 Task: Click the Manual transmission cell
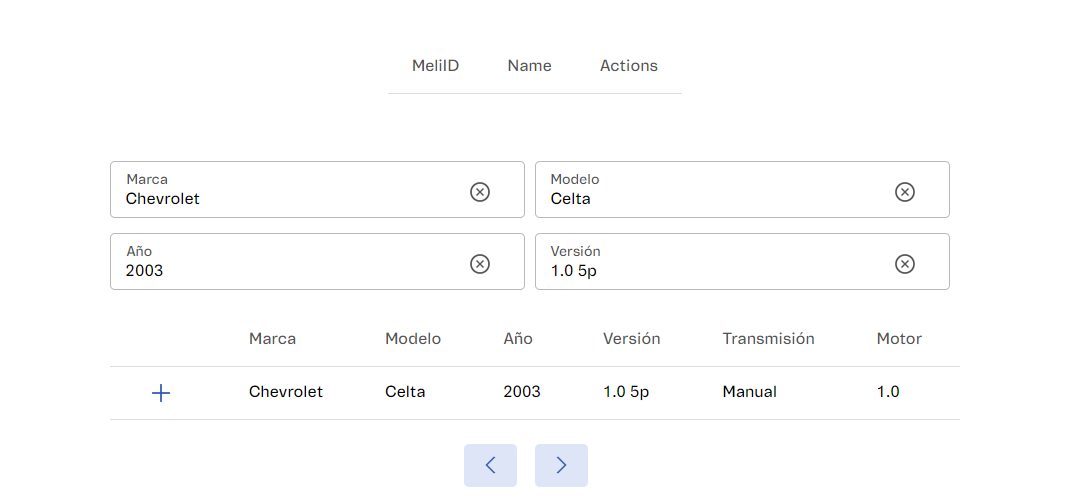click(x=749, y=392)
